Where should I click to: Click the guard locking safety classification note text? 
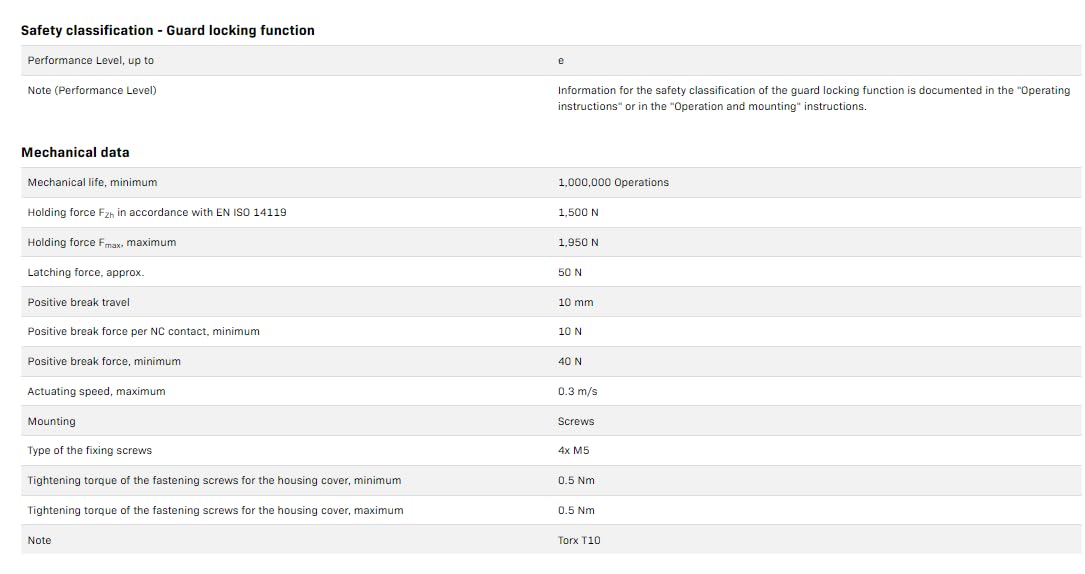[813, 98]
